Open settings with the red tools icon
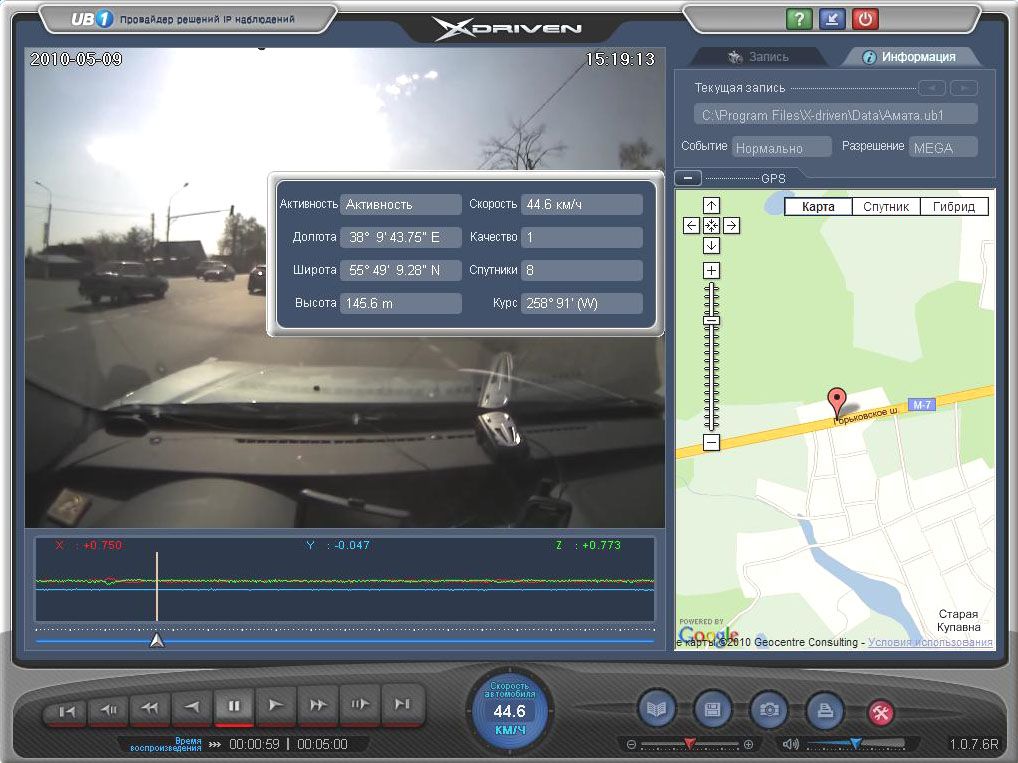The width and height of the screenshot is (1018, 763). click(881, 713)
